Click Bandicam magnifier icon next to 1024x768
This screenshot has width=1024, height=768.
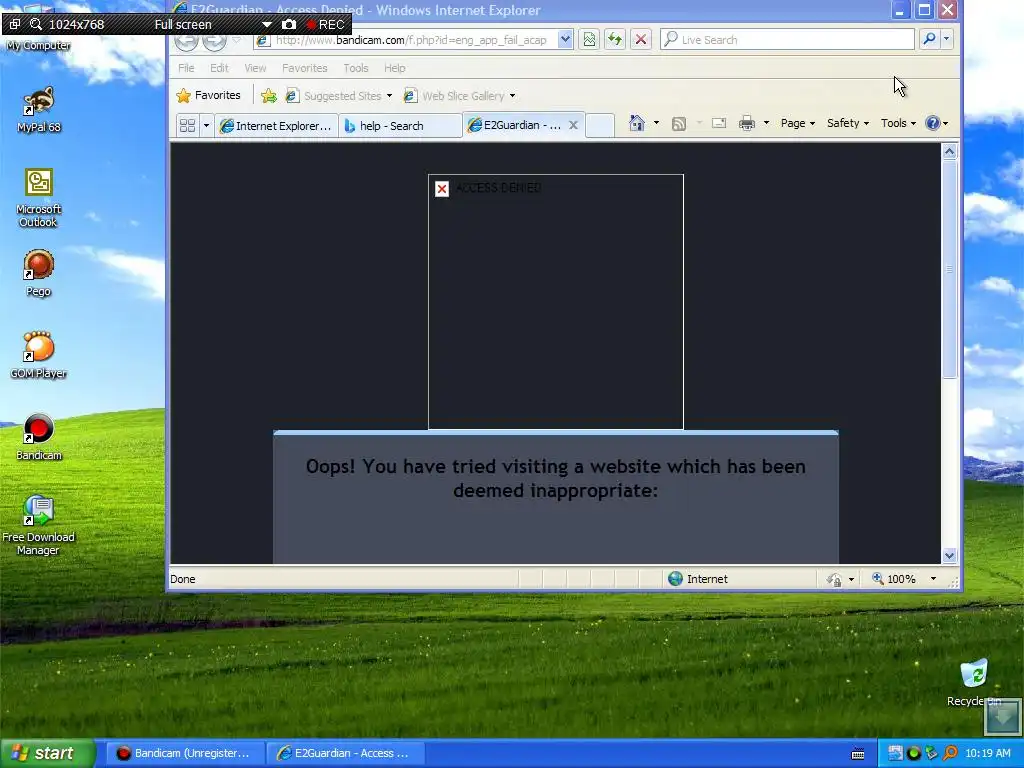click(36, 24)
